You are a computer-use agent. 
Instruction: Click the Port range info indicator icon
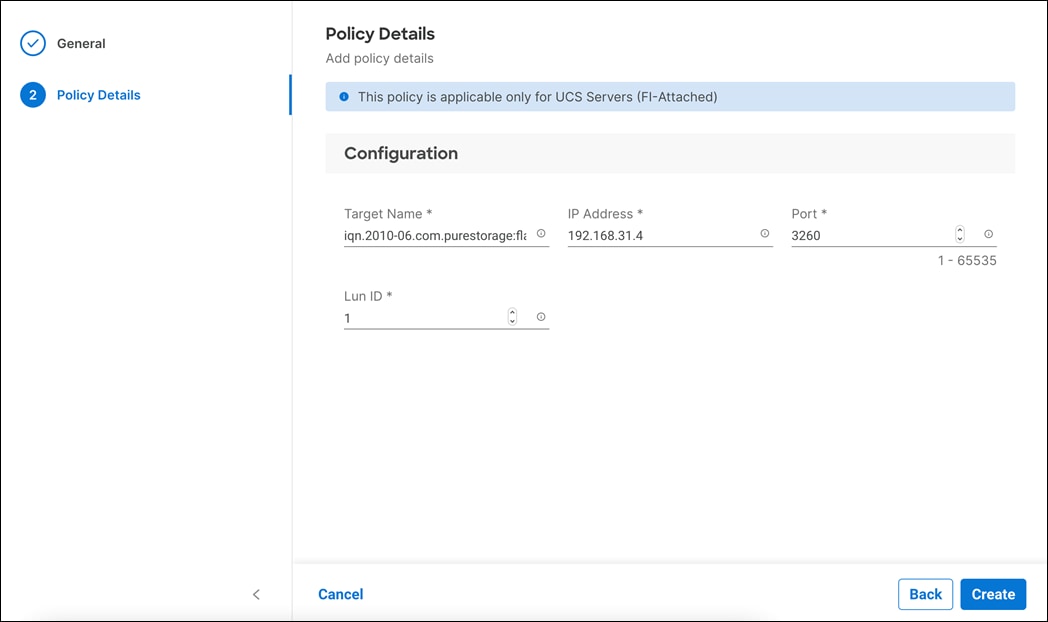[988, 234]
